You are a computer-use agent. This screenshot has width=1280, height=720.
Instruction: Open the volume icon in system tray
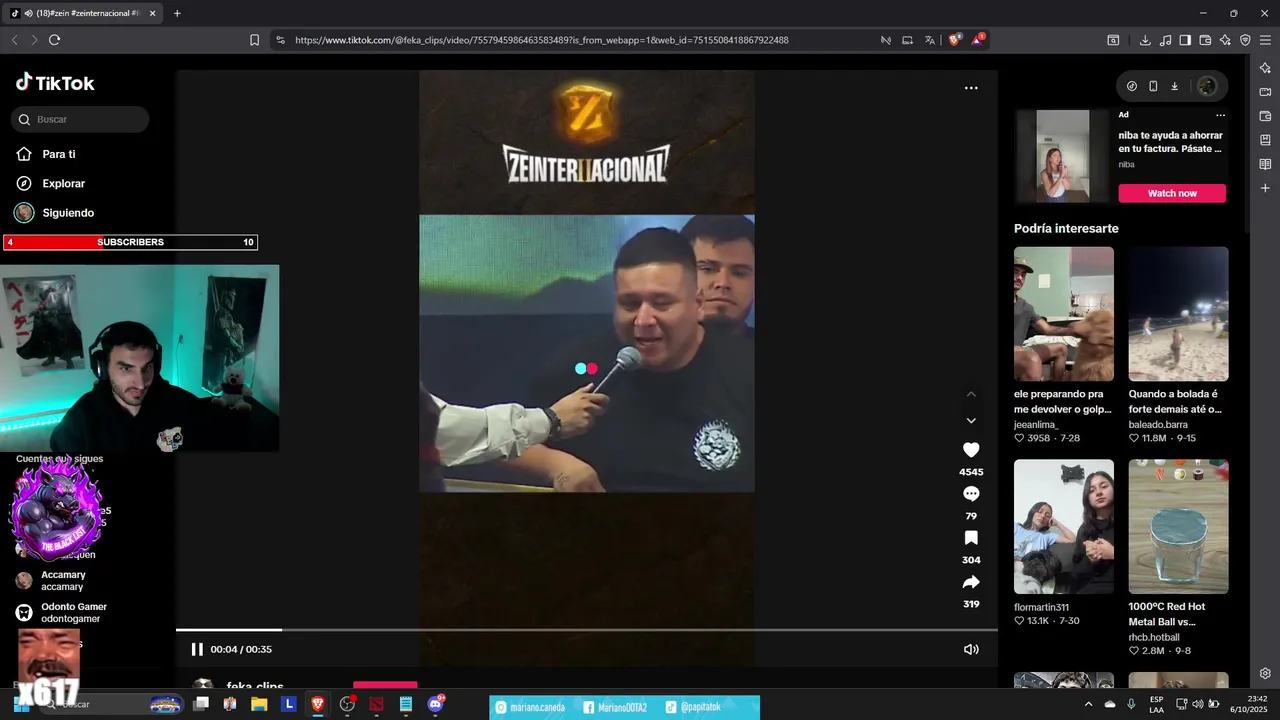(1198, 704)
